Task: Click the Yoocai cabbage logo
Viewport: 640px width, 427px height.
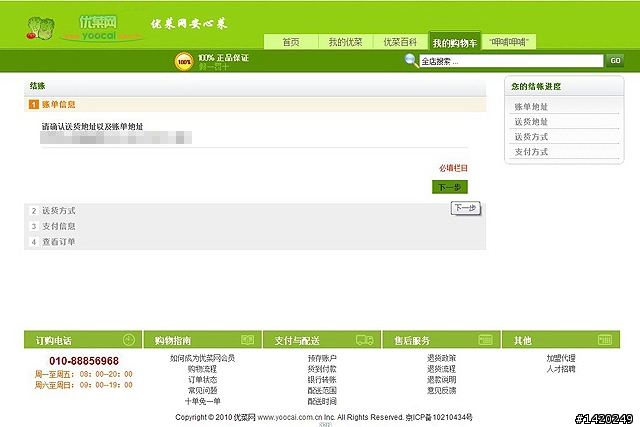Action: 40,29
